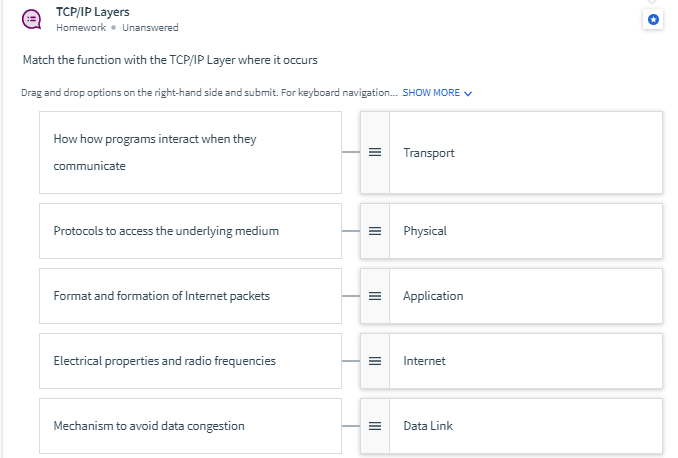Click the TCP/IP Layers question title
Viewport: 678px width, 458px height.
(92, 12)
